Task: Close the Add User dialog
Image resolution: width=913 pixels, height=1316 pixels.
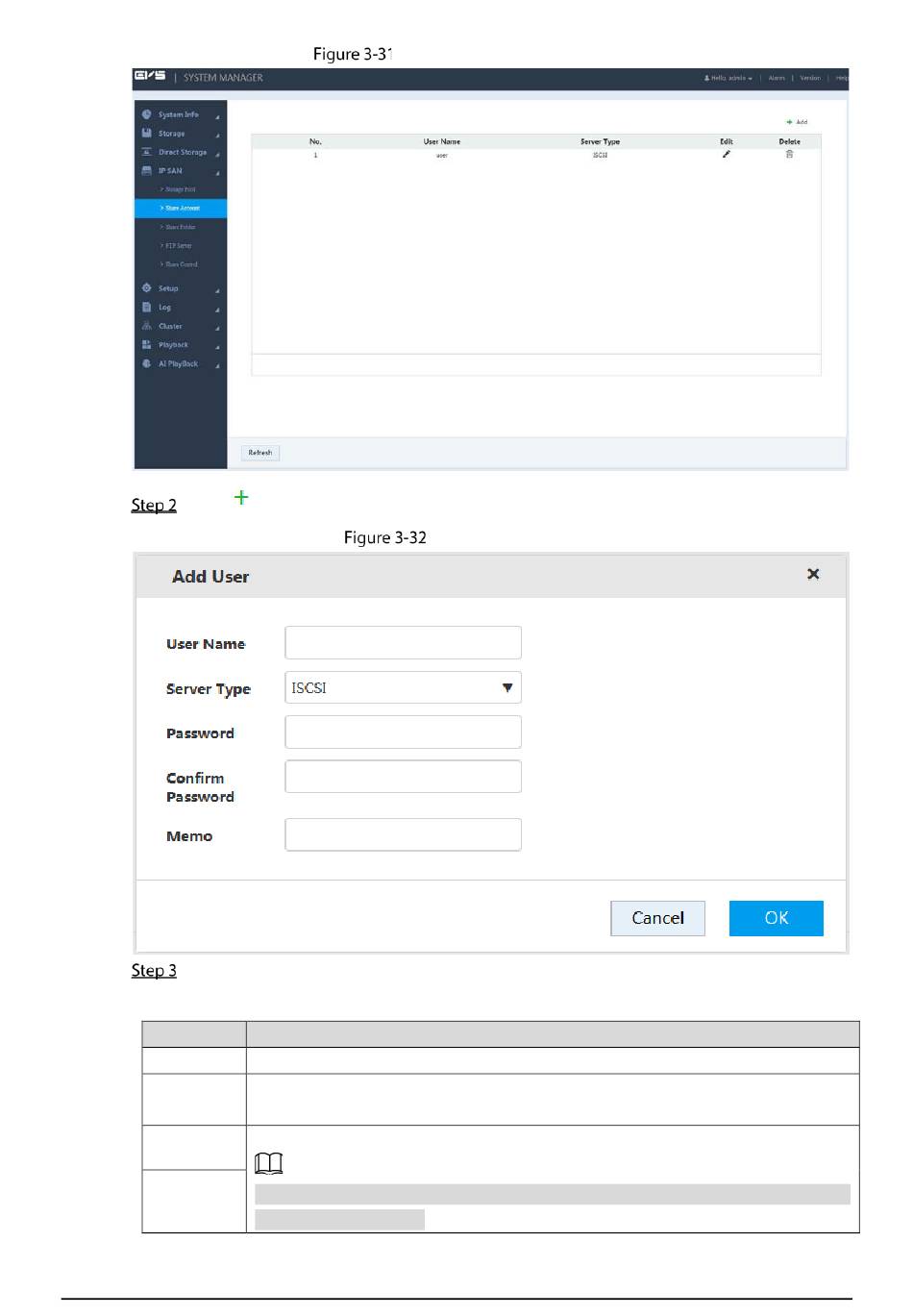Action: point(813,574)
